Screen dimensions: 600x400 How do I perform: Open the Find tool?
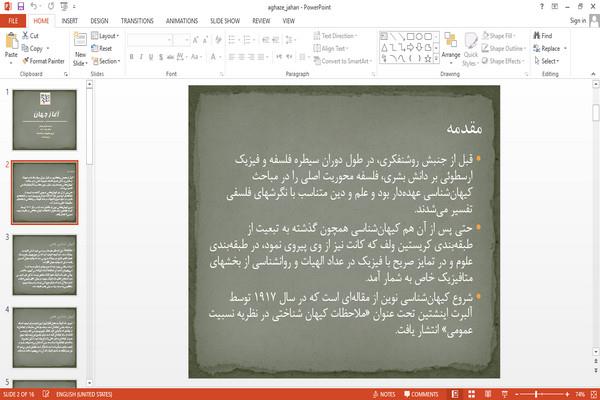coord(543,36)
